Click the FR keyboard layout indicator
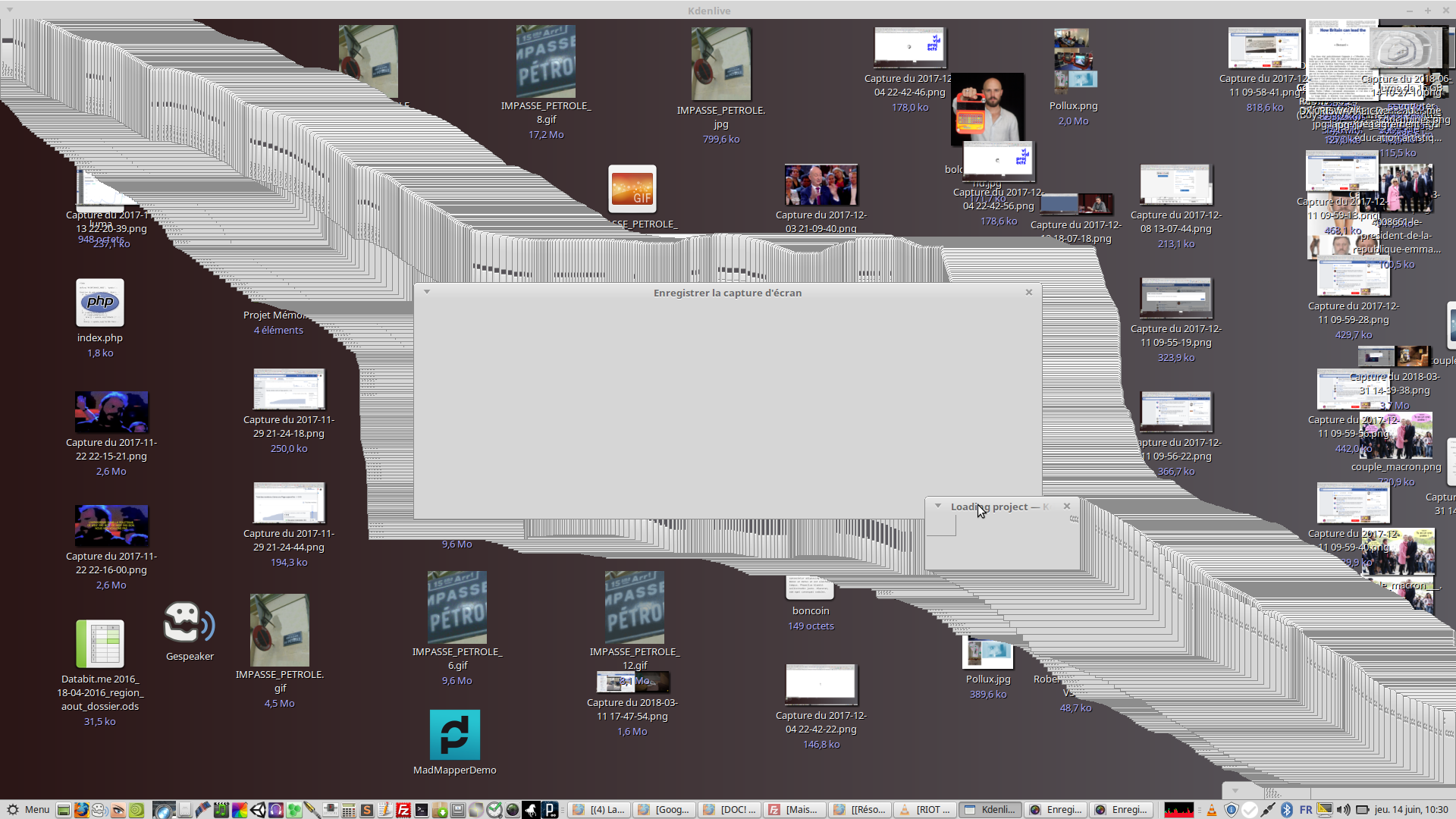 [x=1306, y=810]
